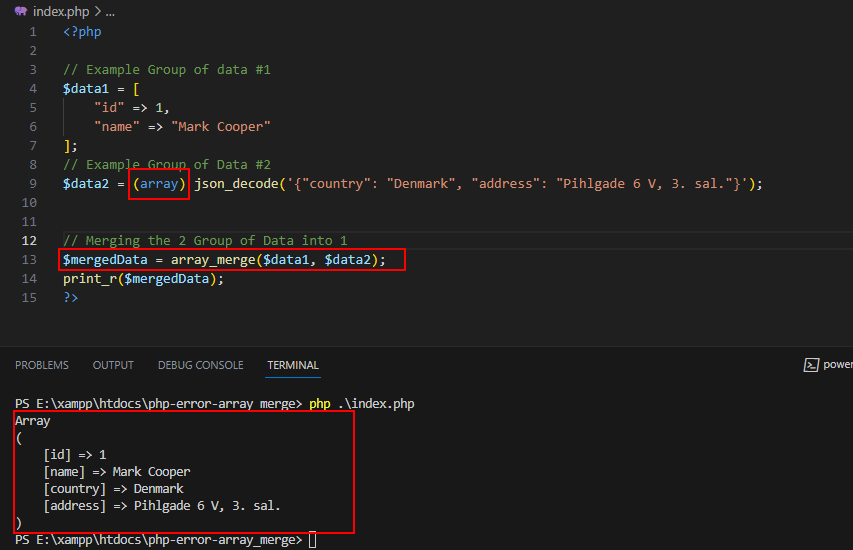Click the closing ?> tag on line 15
Image resolution: width=853 pixels, height=550 pixels.
[71, 298]
